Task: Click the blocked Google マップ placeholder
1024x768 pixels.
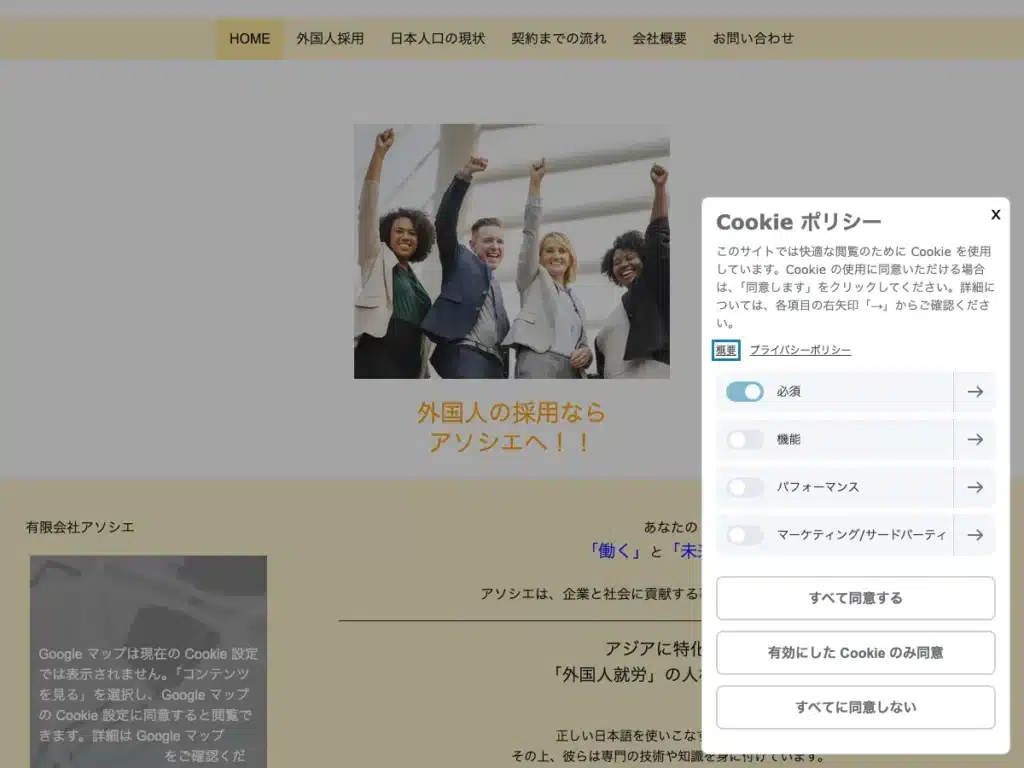Action: (148, 662)
